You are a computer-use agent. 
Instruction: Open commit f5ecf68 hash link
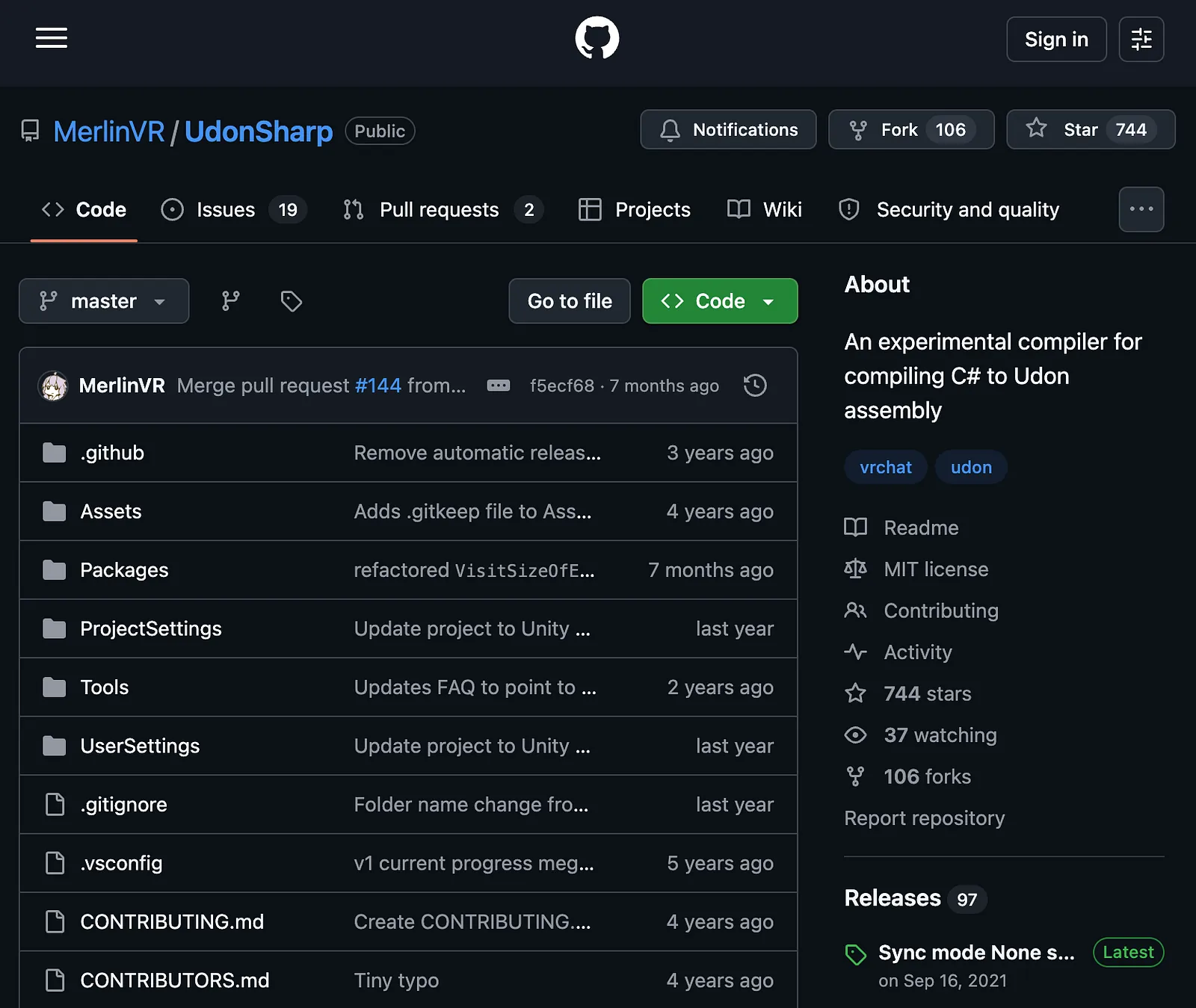(562, 386)
